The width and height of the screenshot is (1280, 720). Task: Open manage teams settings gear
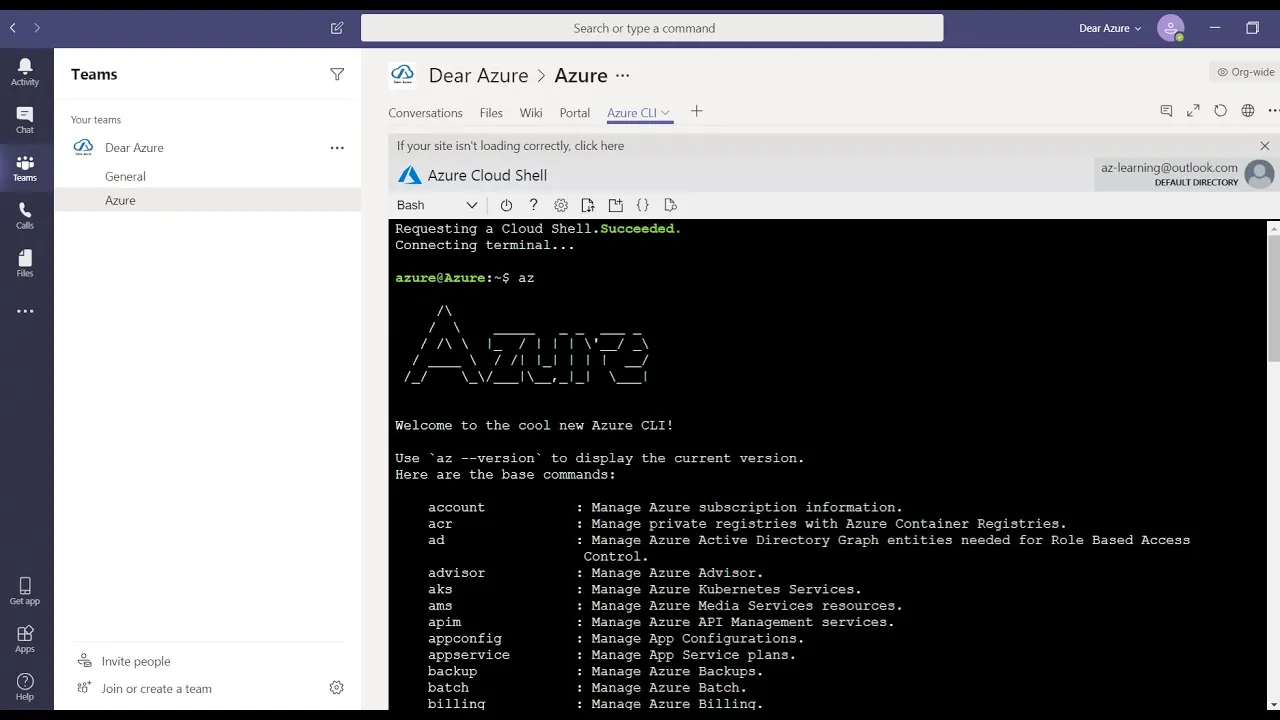coord(336,688)
